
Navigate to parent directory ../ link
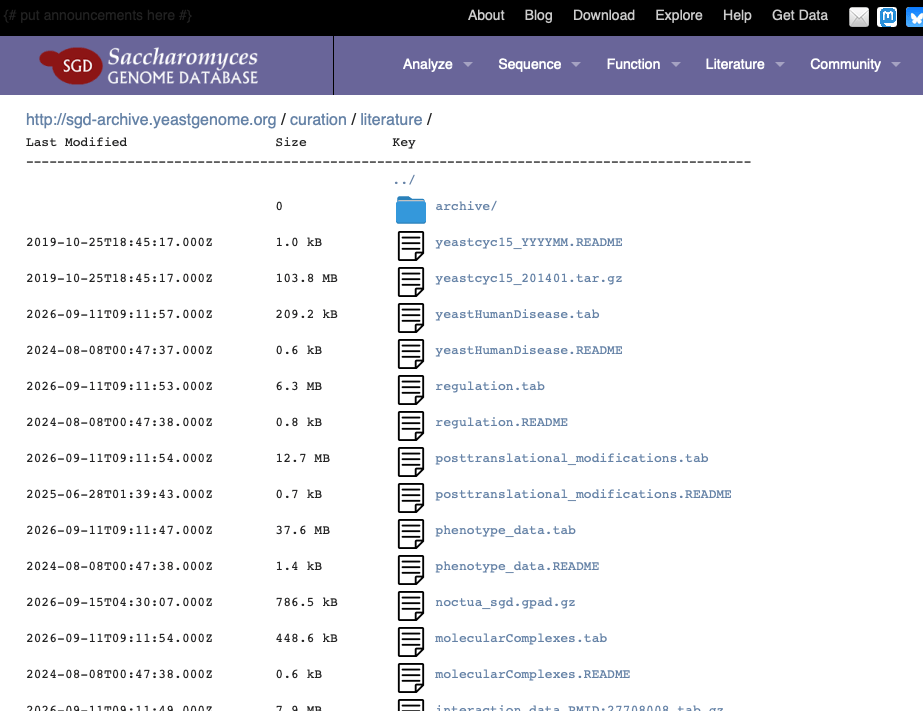(x=404, y=180)
